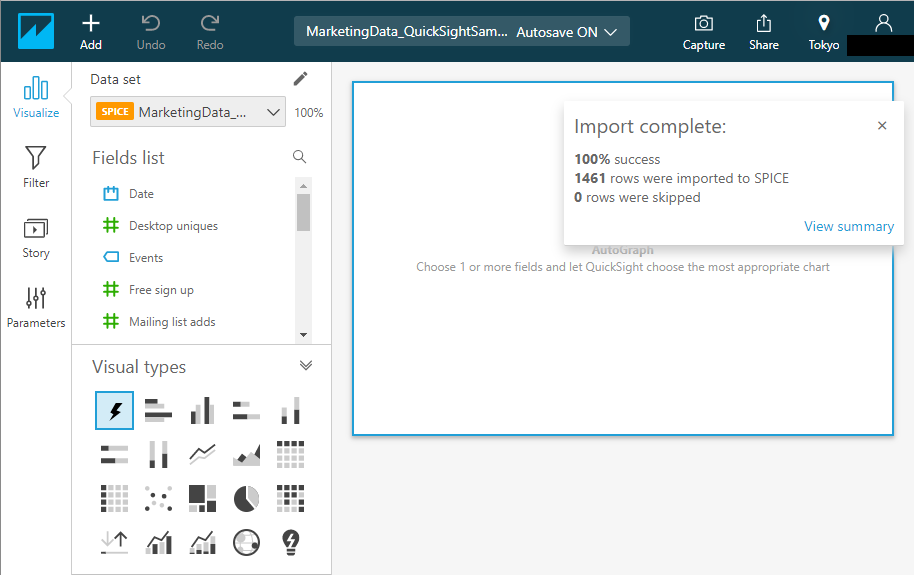The height and width of the screenshot is (575, 914).
Task: Select the tree map visual type
Action: point(202,497)
